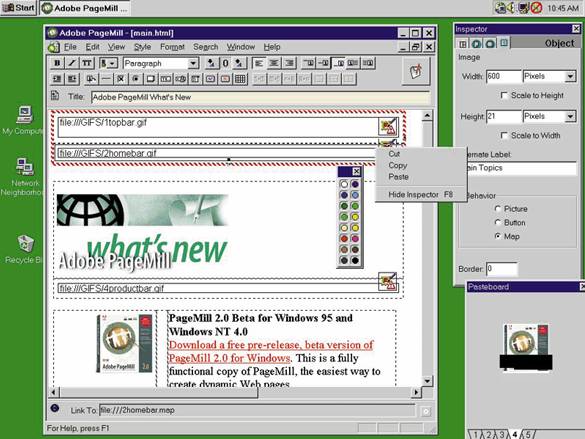Image resolution: width=585 pixels, height=439 pixels.
Task: Toggle Italic text formatting
Action: [x=72, y=63]
